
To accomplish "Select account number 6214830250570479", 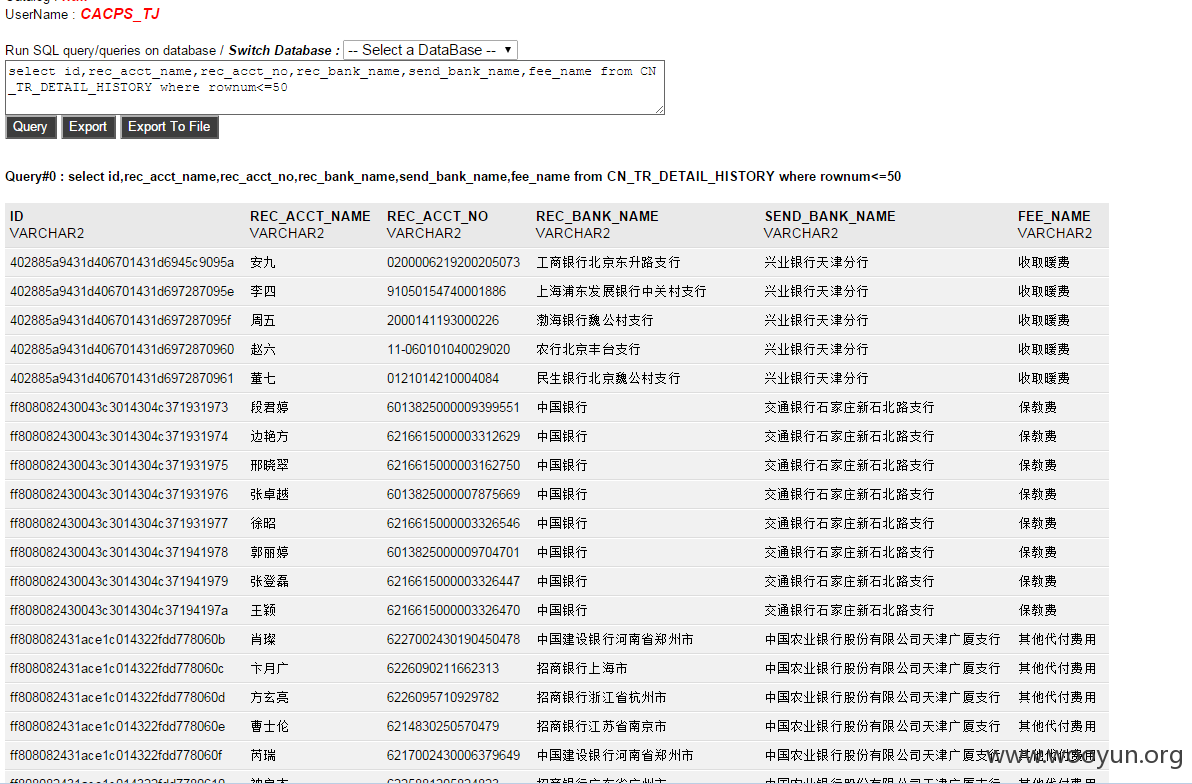I will [x=442, y=725].
